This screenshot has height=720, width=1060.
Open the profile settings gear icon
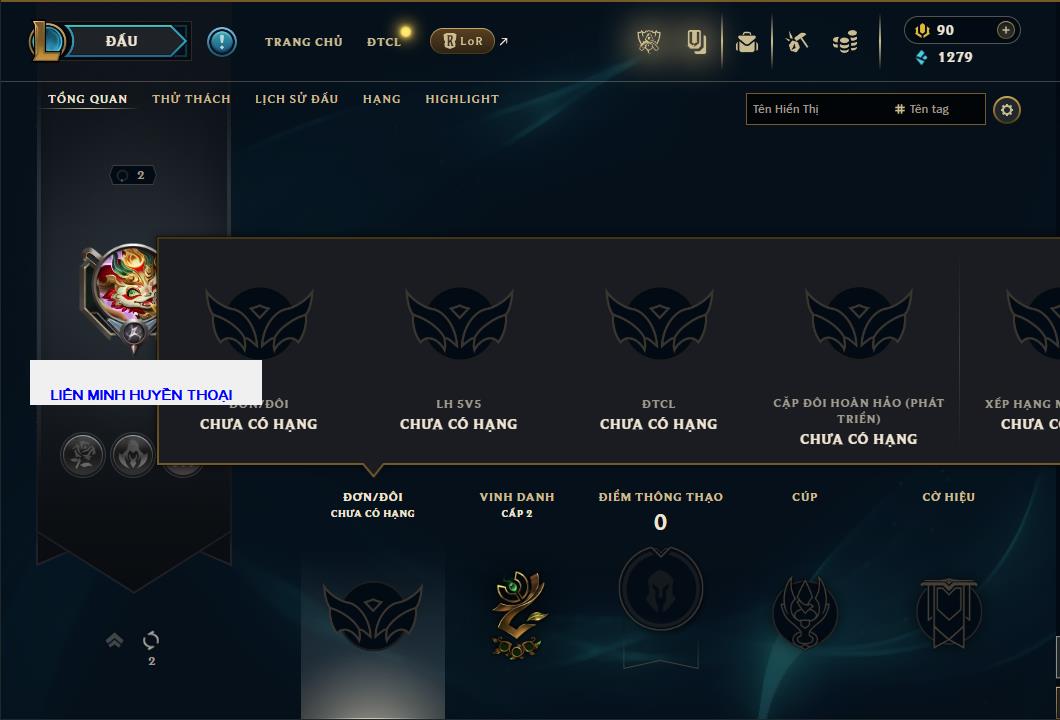click(1007, 110)
